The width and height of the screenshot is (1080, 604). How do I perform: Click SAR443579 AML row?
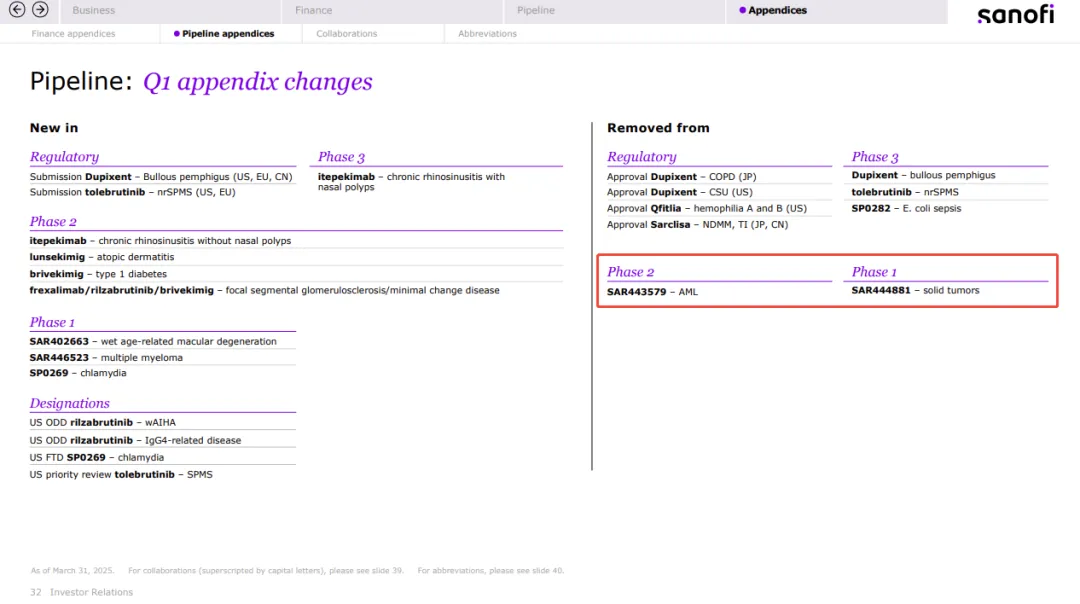[652, 292]
